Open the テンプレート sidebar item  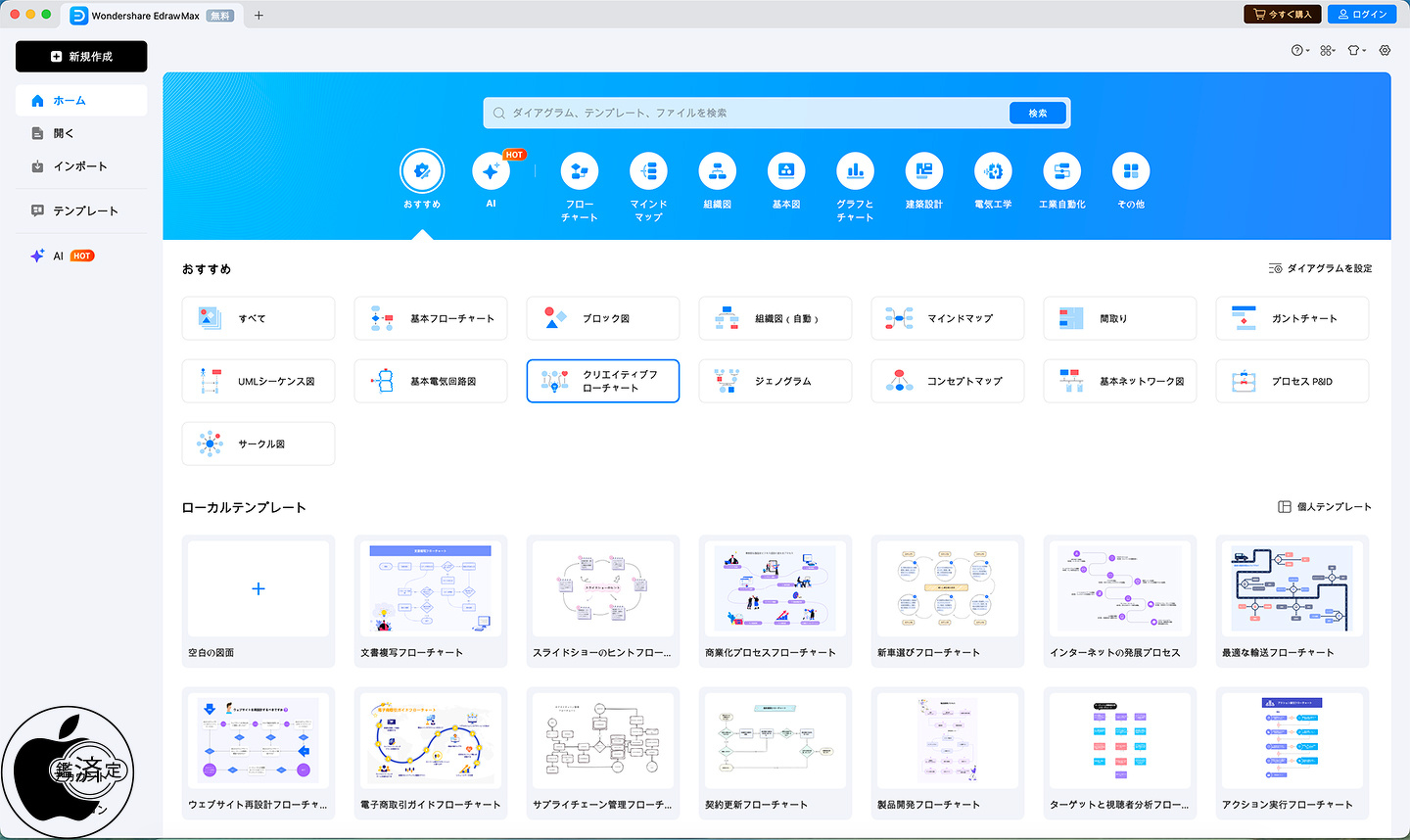click(x=85, y=210)
